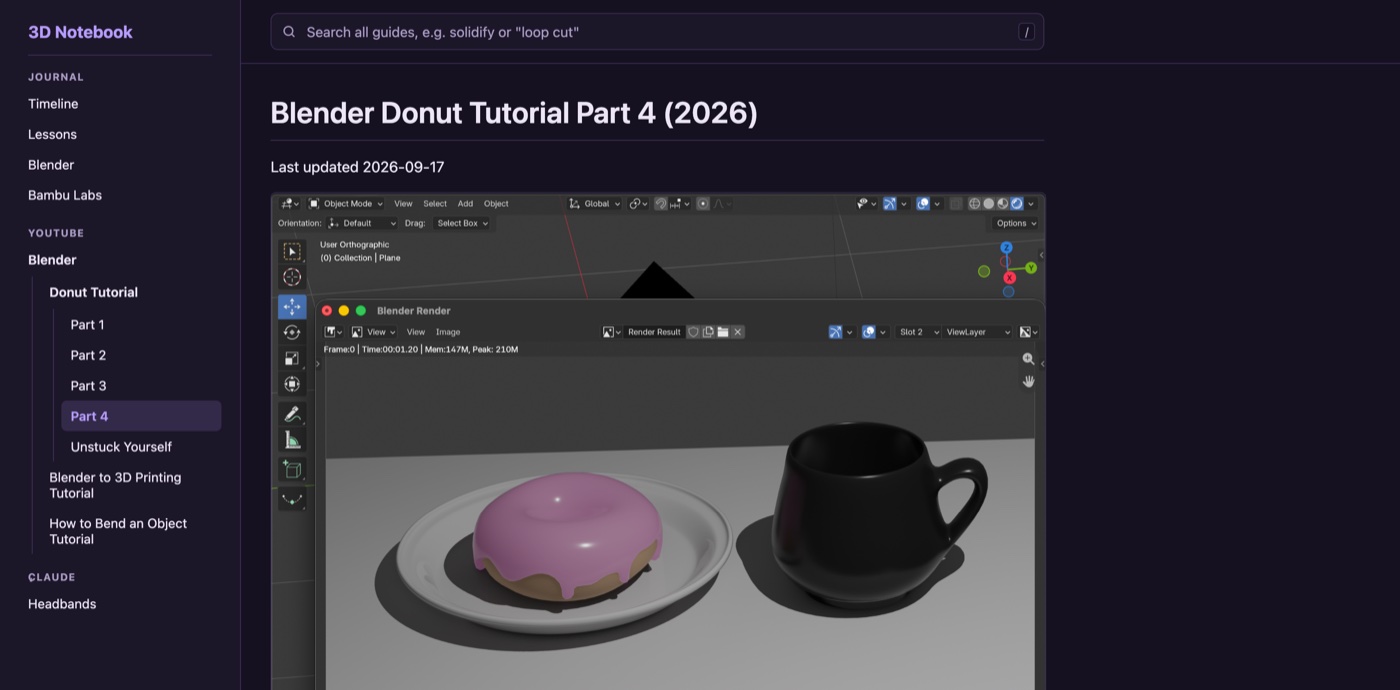Click the Render Result image name field
This screenshot has height=690, width=1400.
point(654,332)
